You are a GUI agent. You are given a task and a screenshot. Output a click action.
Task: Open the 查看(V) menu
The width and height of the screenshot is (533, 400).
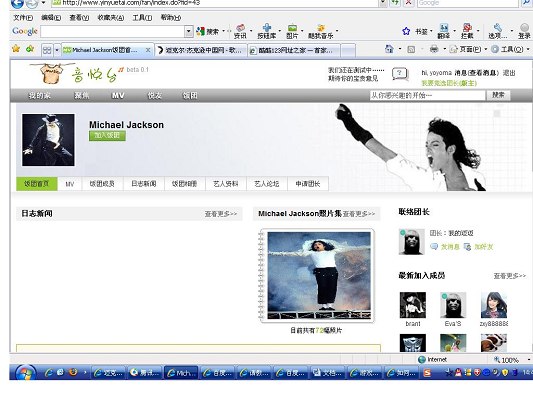(x=80, y=18)
